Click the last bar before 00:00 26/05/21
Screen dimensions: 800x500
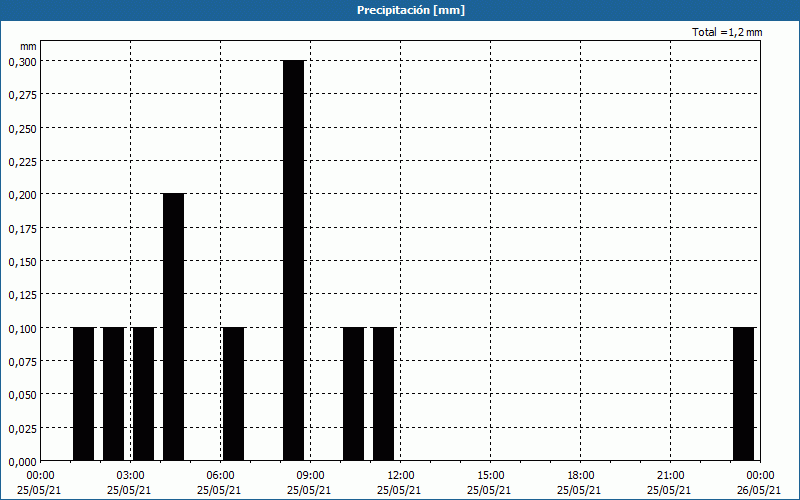[x=743, y=394]
